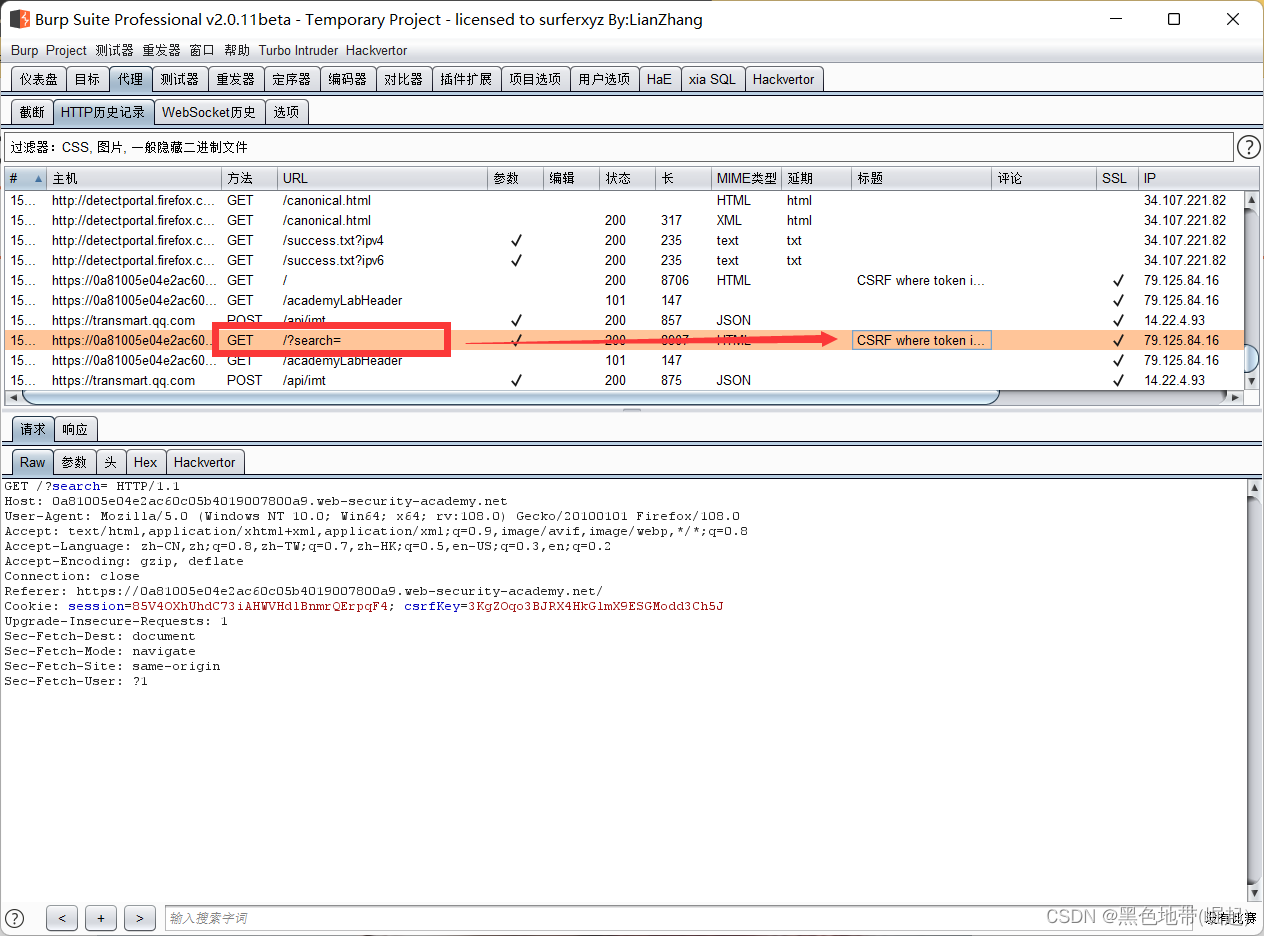This screenshot has height=936, width=1264.
Task: Switch to the 对比器 tab
Action: click(404, 79)
